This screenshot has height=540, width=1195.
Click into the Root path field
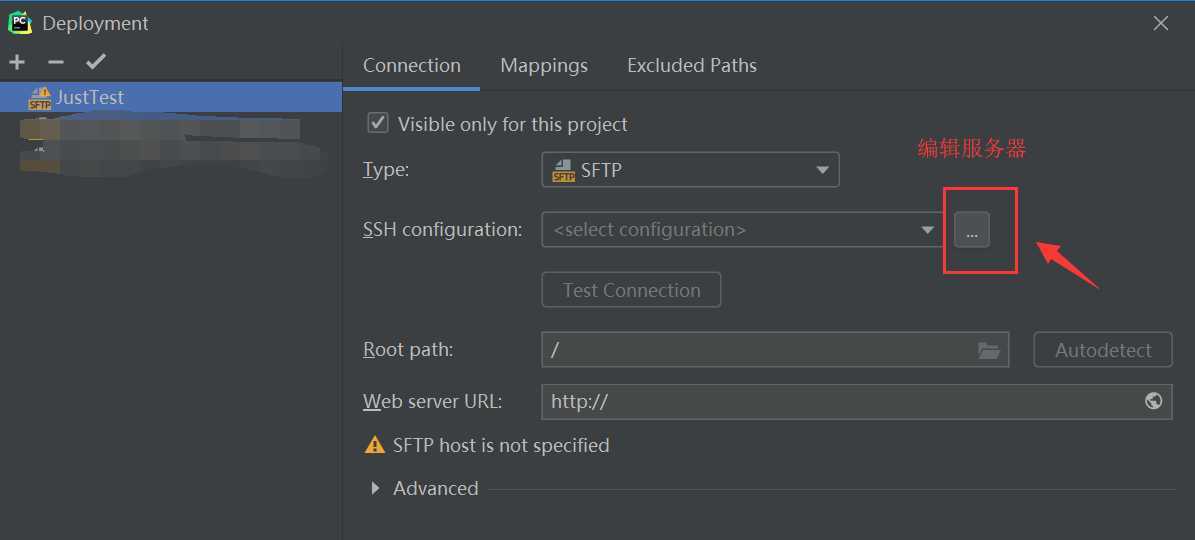775,350
